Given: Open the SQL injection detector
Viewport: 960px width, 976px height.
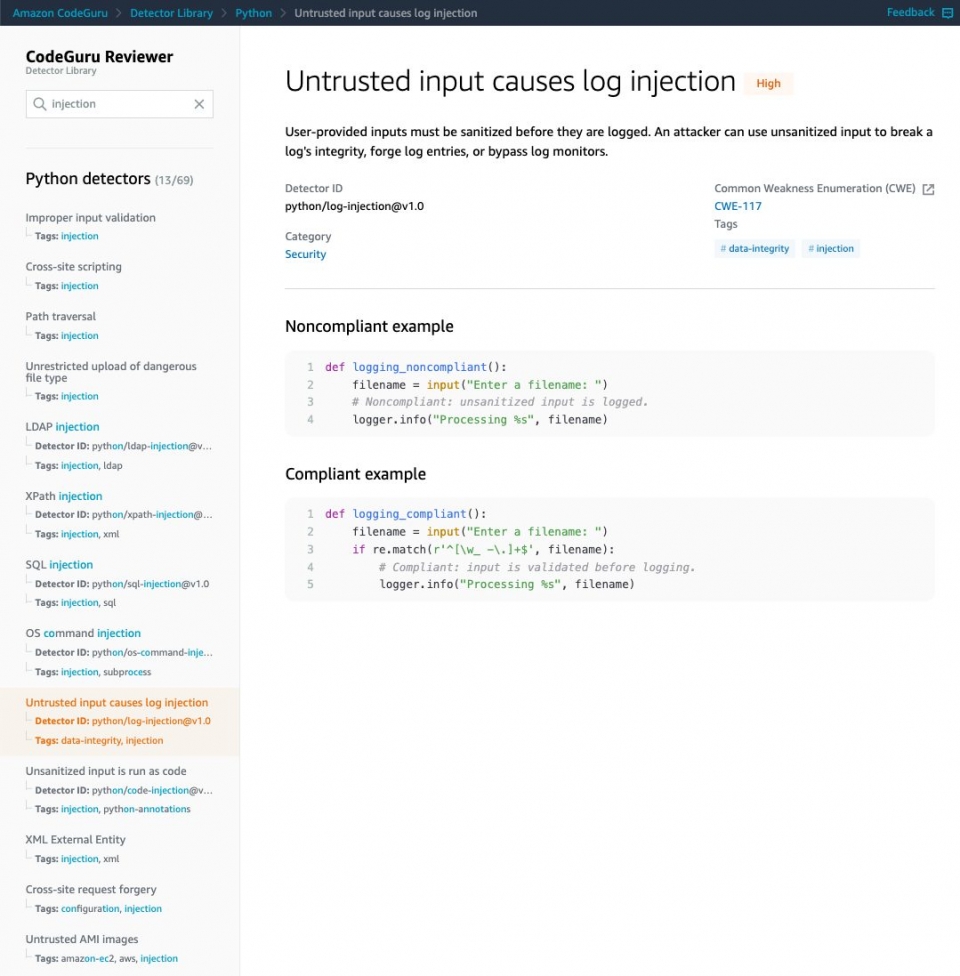Looking at the screenshot, I should click(x=59, y=564).
